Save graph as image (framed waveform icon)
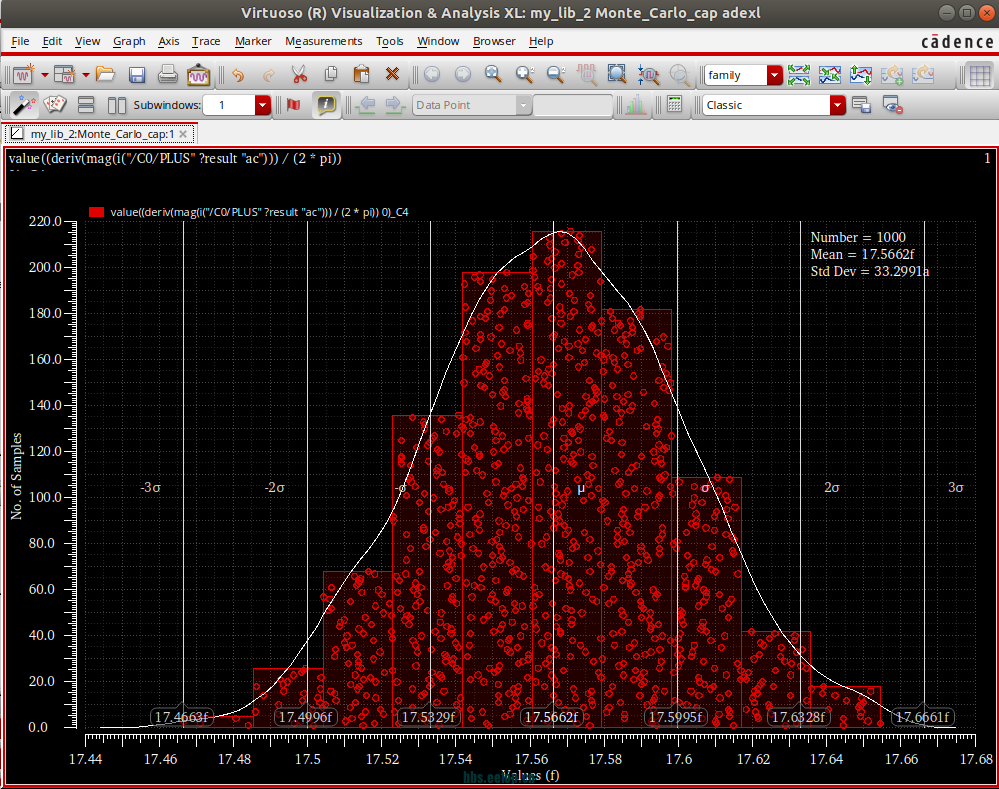This screenshot has height=789, width=999. (198, 75)
